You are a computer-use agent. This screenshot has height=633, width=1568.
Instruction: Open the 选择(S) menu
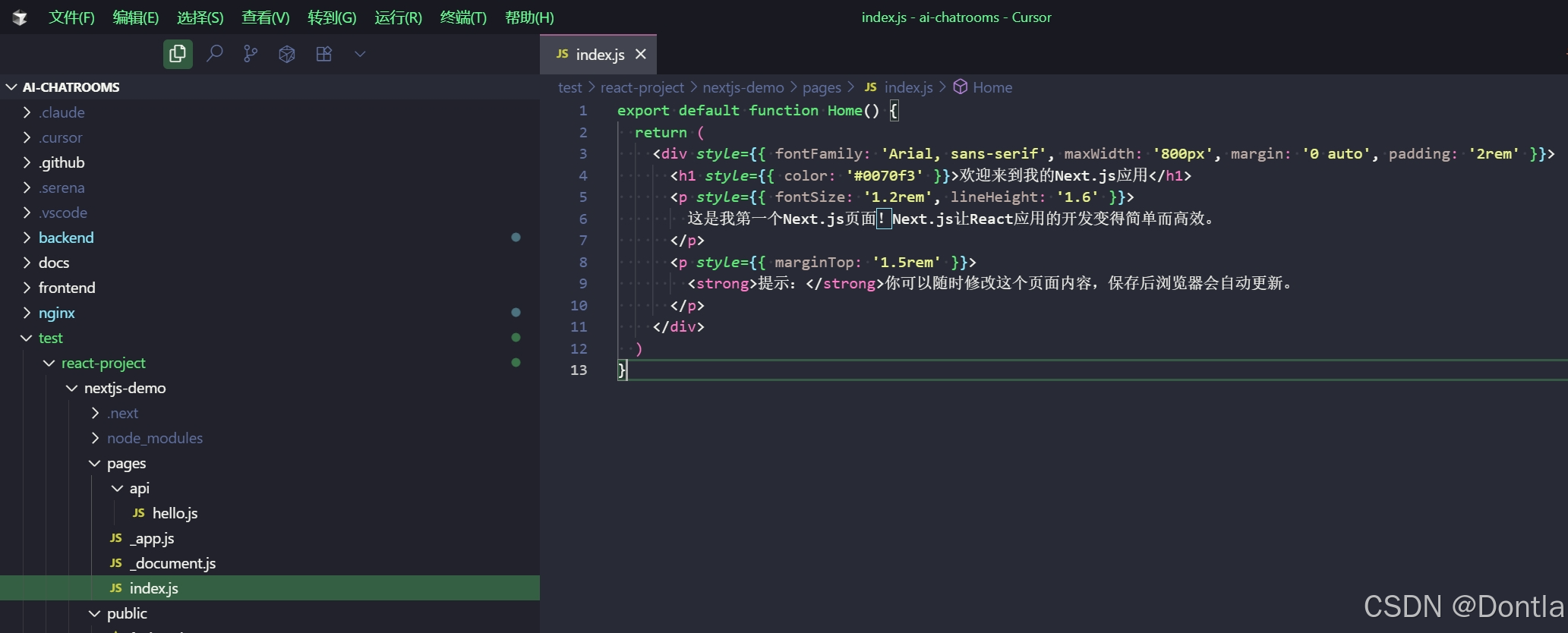[x=200, y=17]
